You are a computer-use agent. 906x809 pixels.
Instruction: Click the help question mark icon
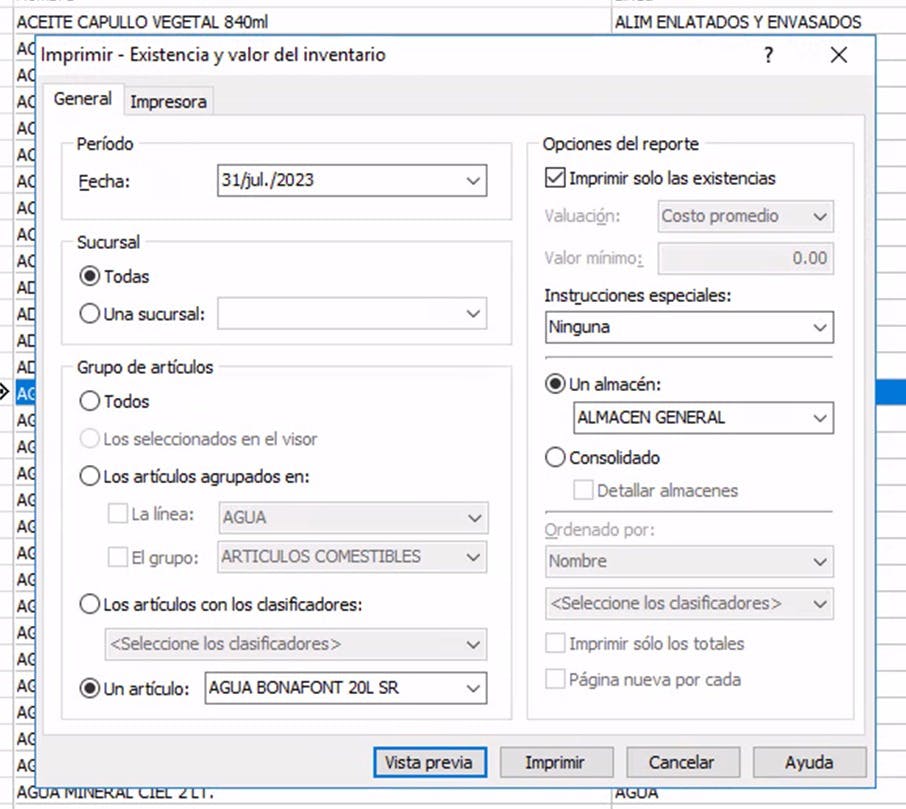click(x=768, y=55)
